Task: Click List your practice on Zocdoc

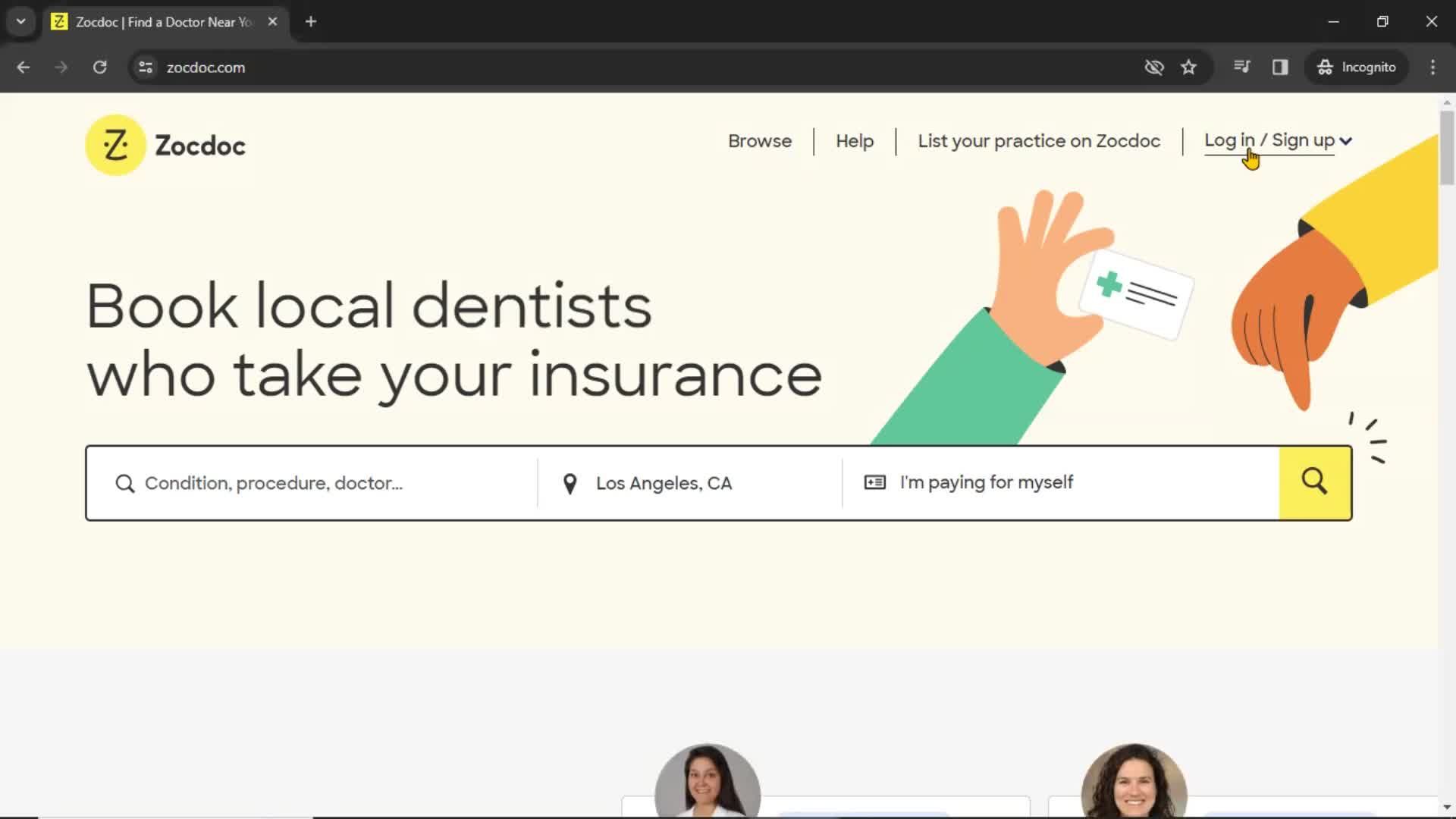Action: 1039,141
